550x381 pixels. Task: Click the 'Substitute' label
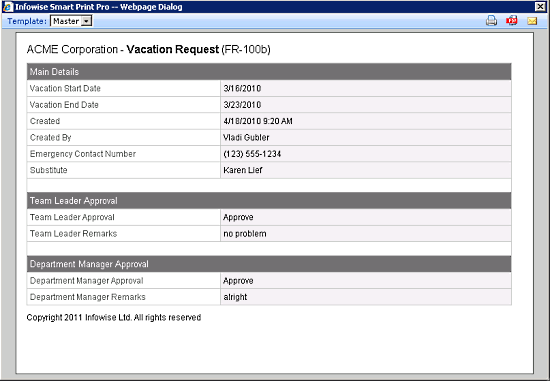click(x=48, y=170)
